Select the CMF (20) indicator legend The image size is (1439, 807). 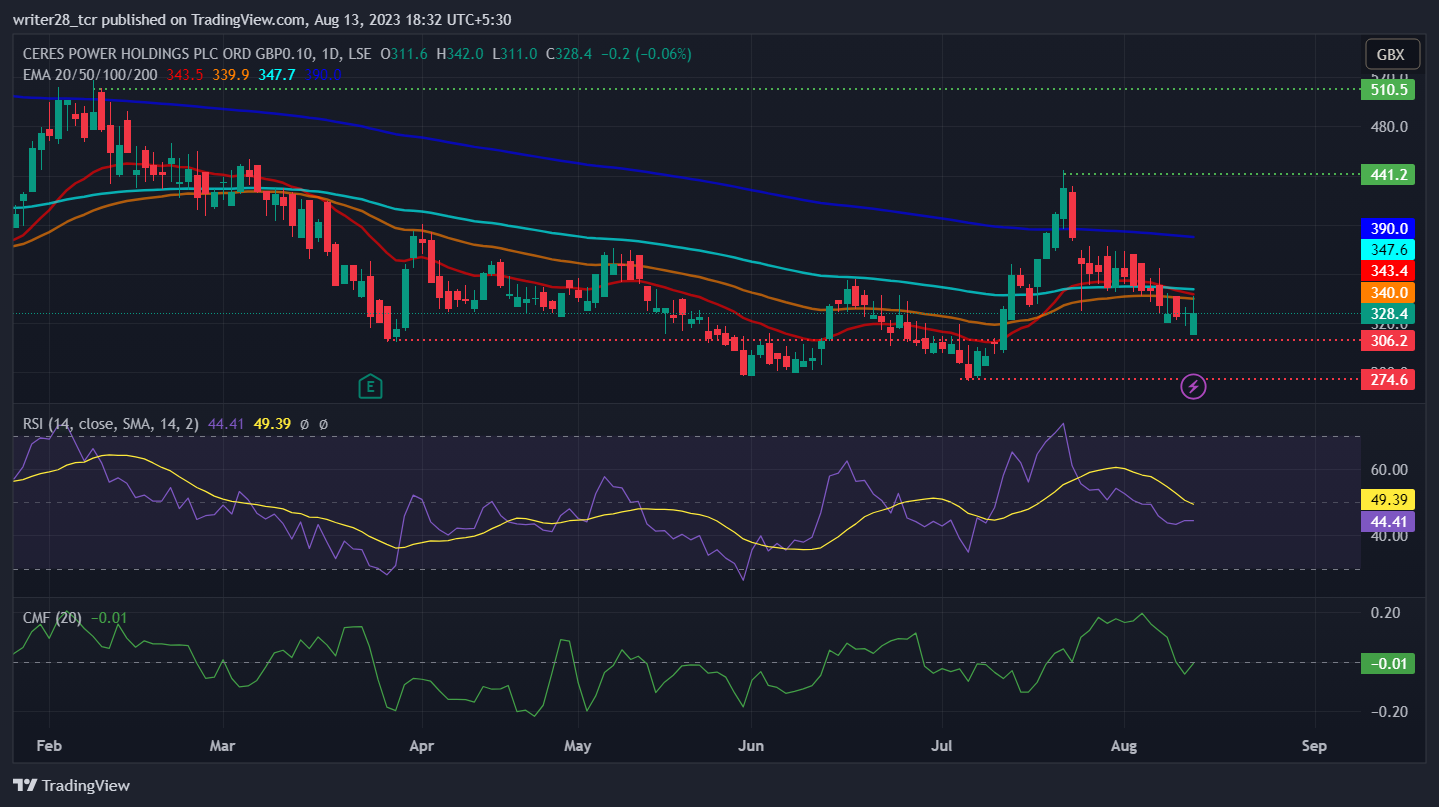[52, 618]
